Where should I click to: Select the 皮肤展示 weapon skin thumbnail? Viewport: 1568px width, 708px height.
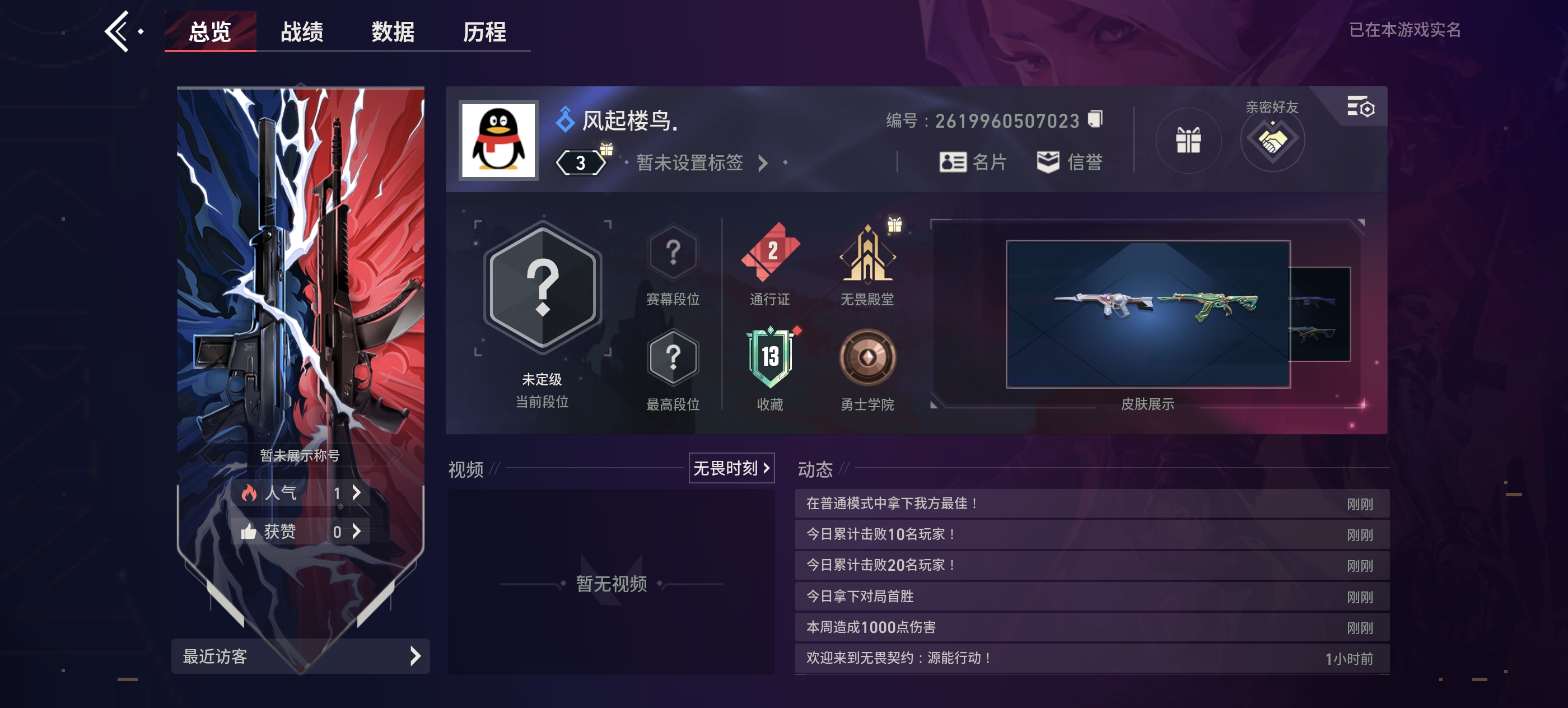(1148, 314)
